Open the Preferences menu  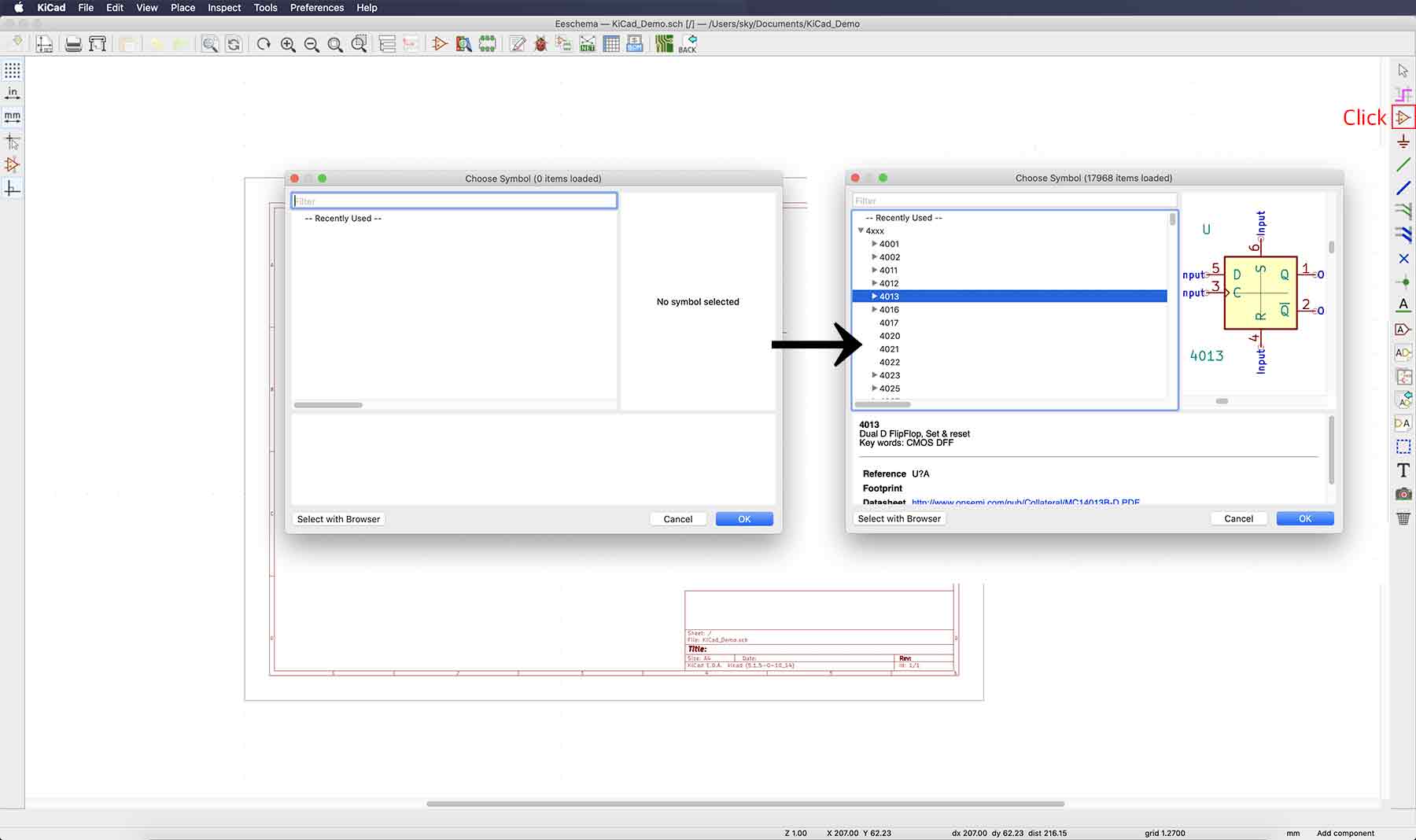(x=317, y=8)
